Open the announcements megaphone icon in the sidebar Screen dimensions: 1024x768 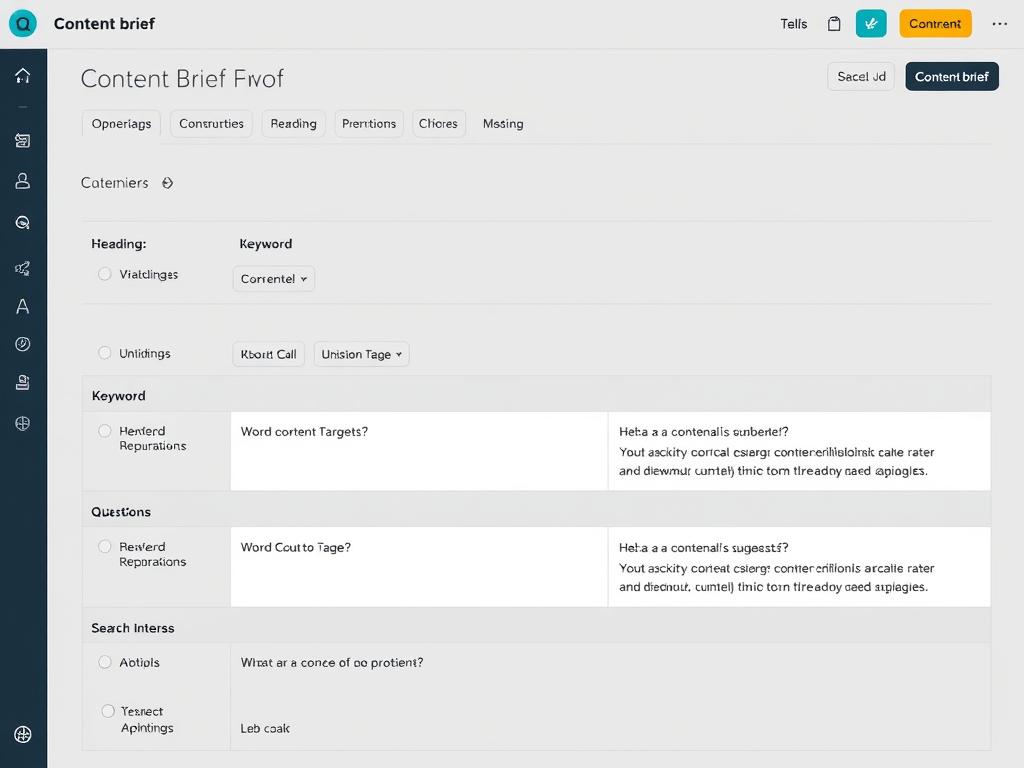(23, 268)
